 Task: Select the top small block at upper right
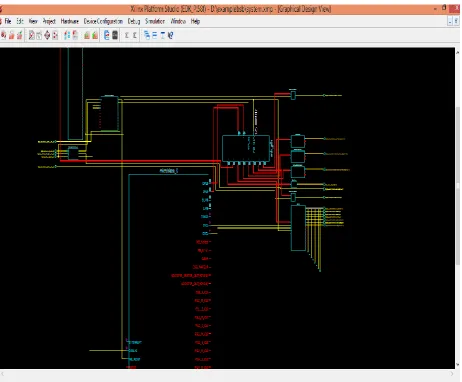coord(293,95)
